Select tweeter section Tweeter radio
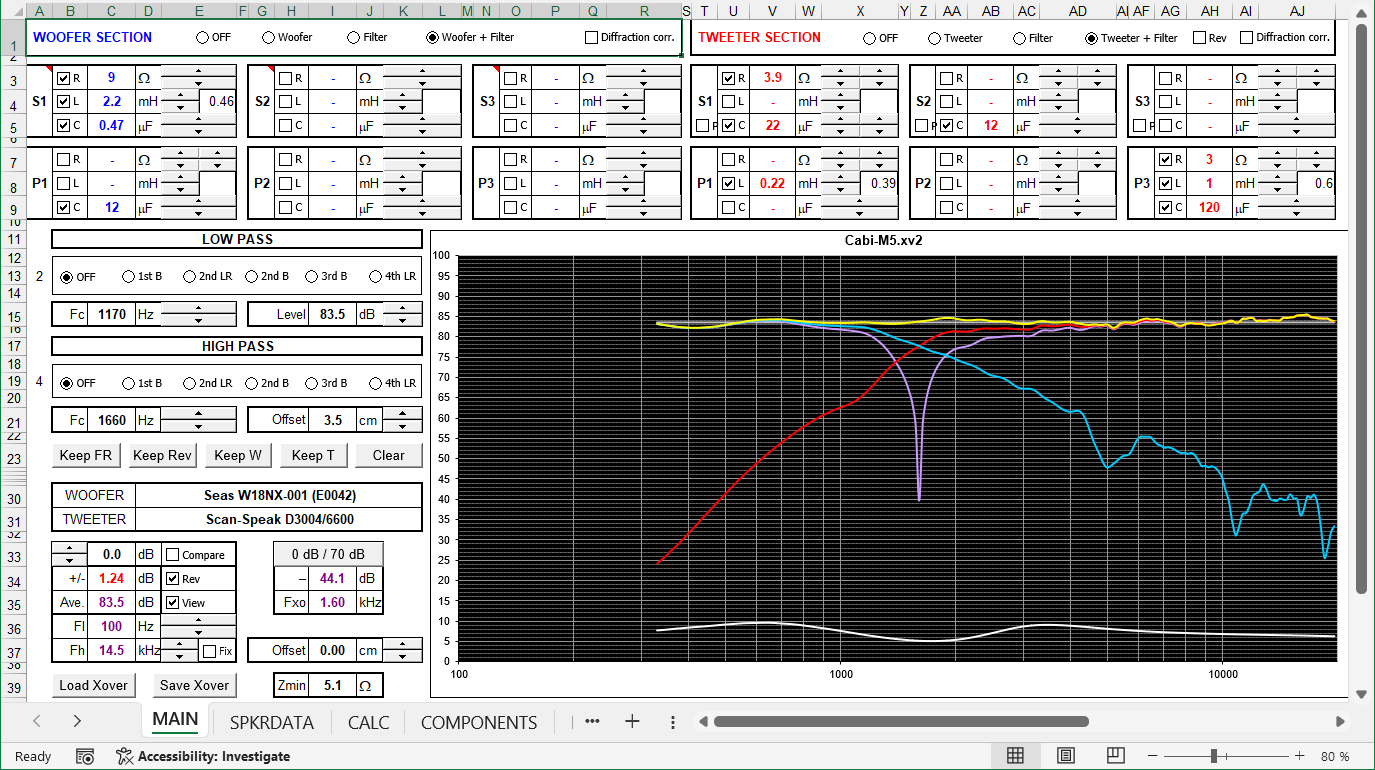Viewport: 1375px width, 770px height. (x=935, y=38)
